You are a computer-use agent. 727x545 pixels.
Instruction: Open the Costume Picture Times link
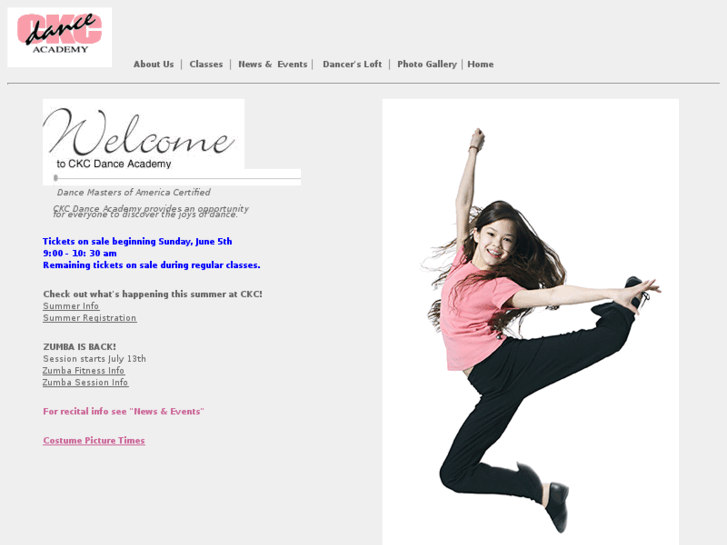pyautogui.click(x=94, y=441)
